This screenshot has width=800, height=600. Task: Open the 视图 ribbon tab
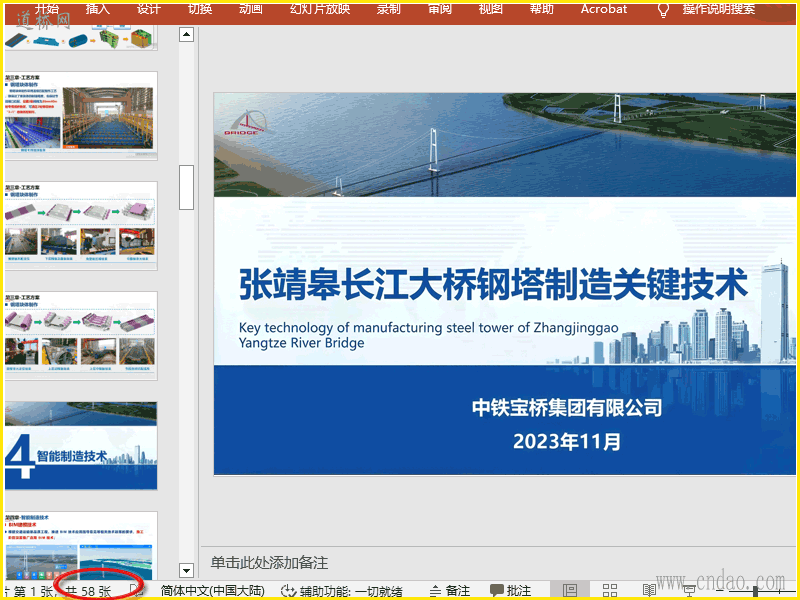(x=491, y=9)
